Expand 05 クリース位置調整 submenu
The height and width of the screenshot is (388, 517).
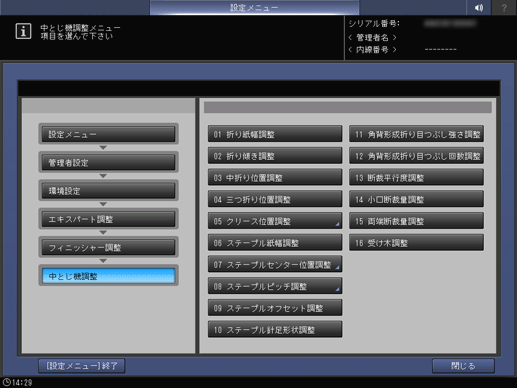point(275,221)
